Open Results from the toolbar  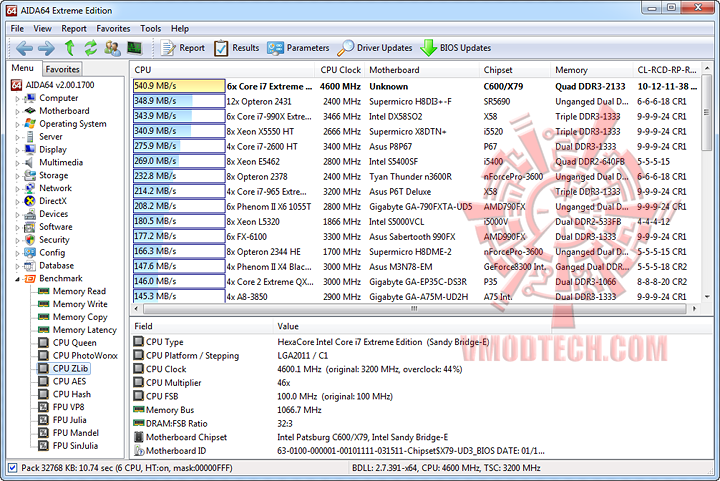236,48
